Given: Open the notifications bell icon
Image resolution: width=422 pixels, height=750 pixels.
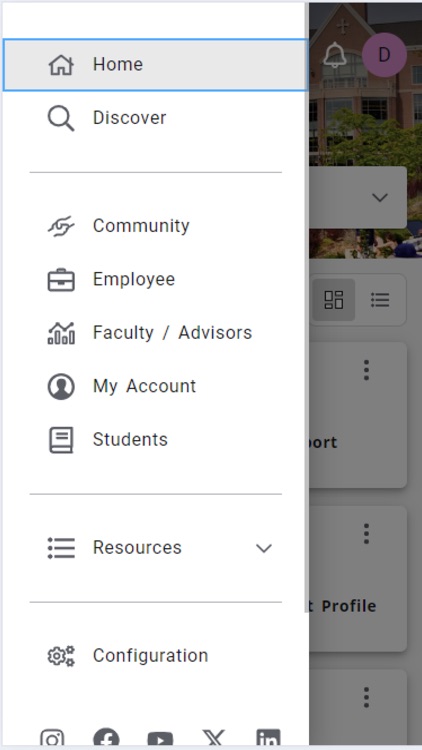Looking at the screenshot, I should (334, 55).
